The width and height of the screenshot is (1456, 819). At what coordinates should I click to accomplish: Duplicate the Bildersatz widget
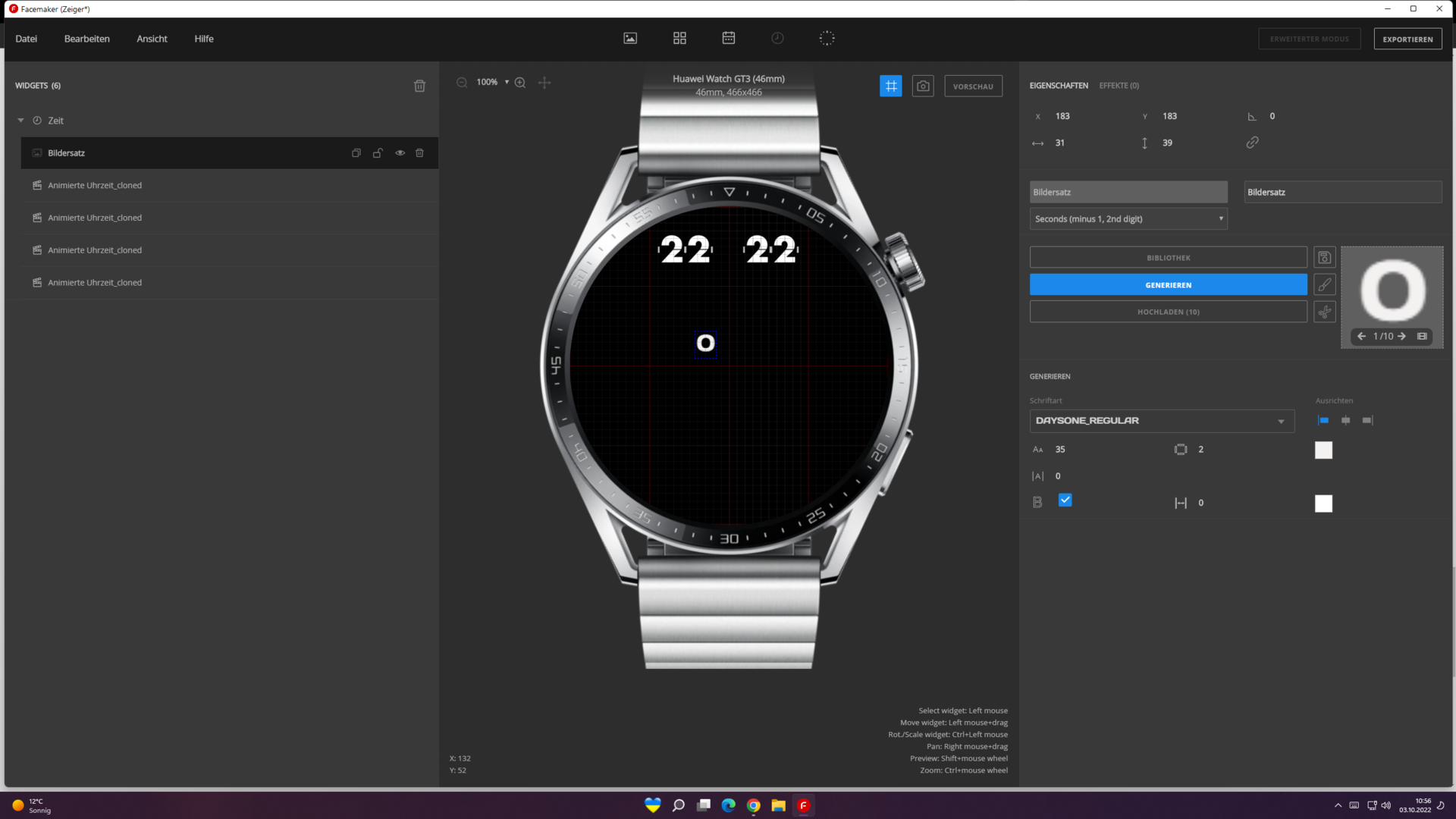356,153
